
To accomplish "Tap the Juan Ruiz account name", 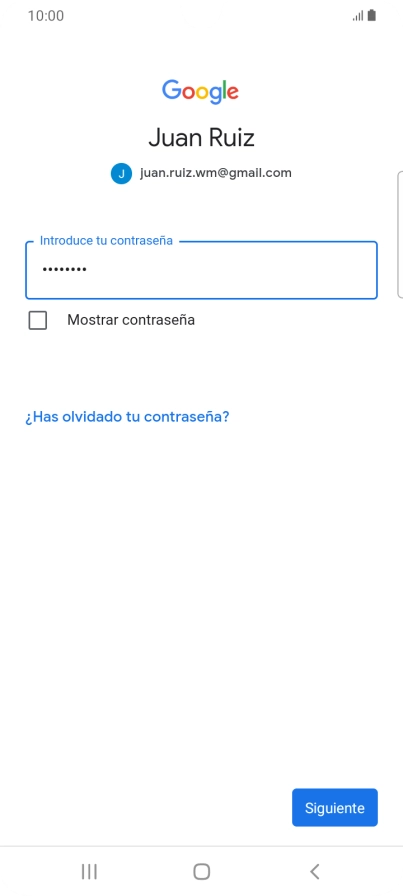I will pos(201,138).
